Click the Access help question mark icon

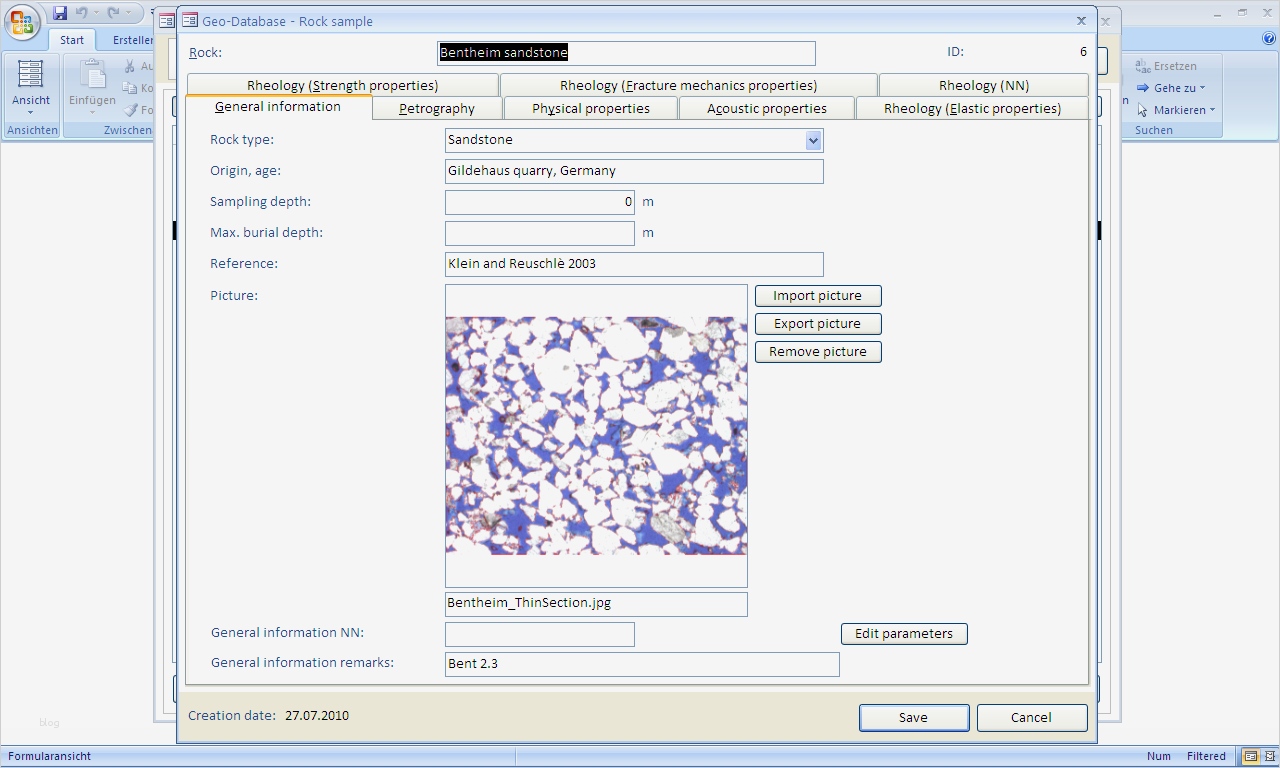1269,39
